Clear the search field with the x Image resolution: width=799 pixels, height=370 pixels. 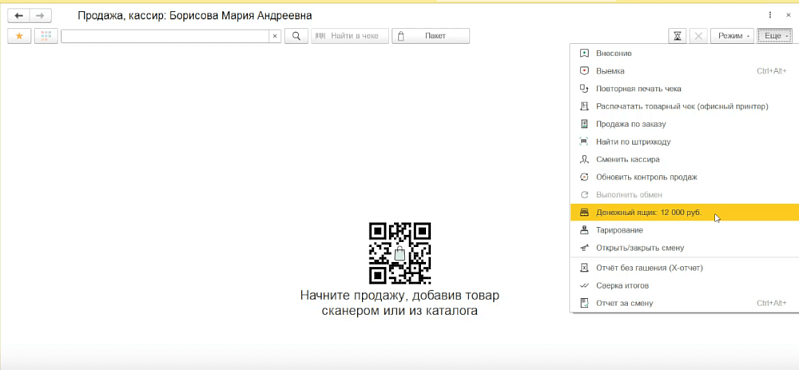pyautogui.click(x=275, y=36)
